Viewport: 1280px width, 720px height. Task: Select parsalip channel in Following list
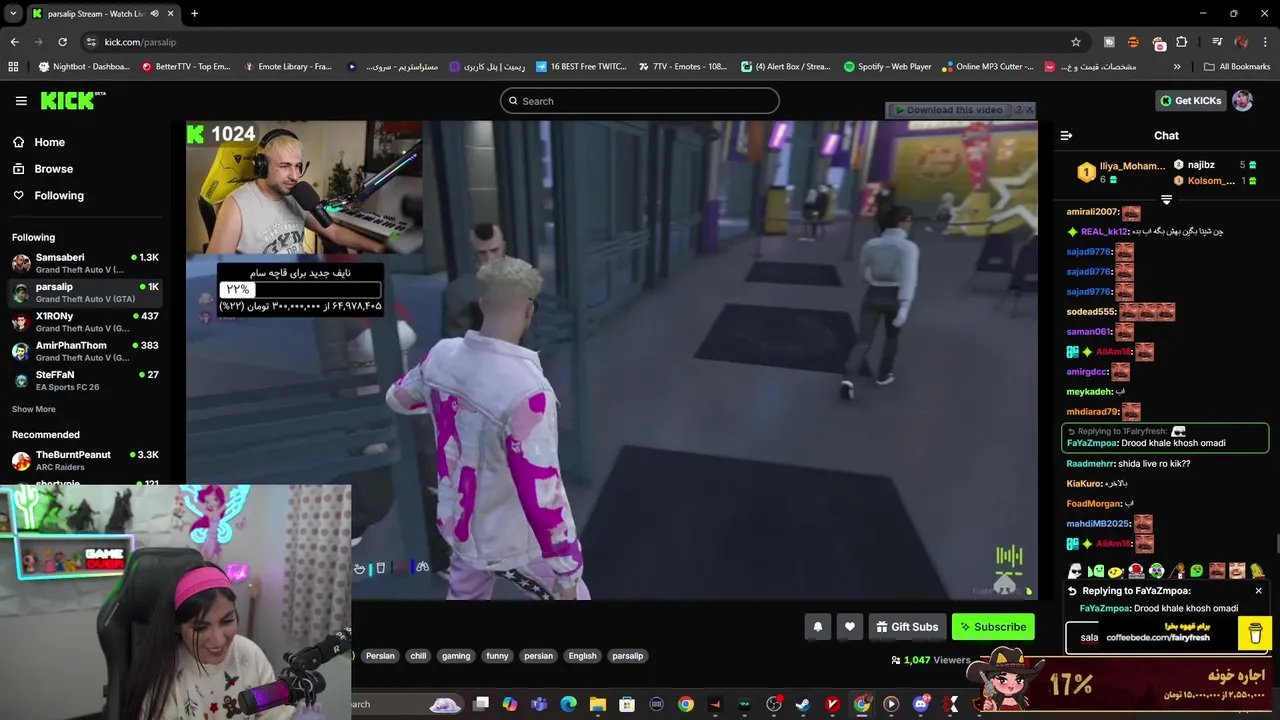click(86, 292)
